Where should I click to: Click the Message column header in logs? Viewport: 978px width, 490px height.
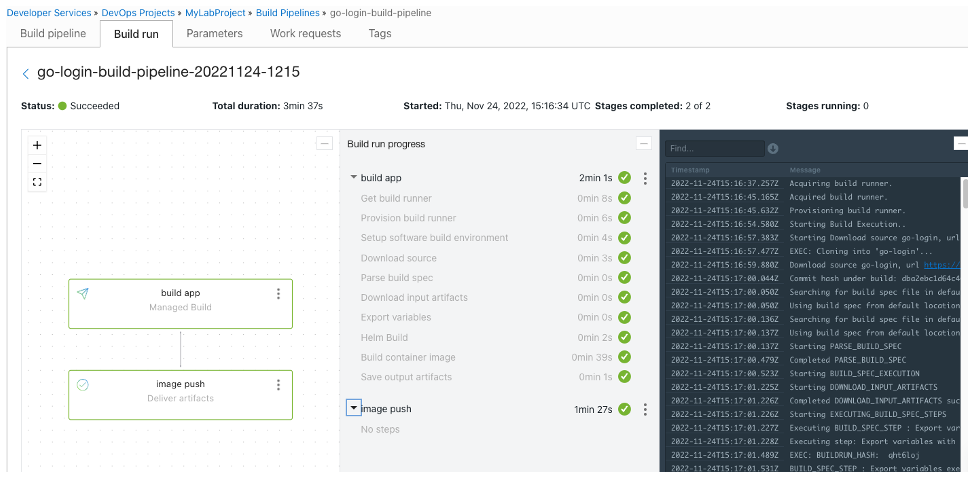805,170
